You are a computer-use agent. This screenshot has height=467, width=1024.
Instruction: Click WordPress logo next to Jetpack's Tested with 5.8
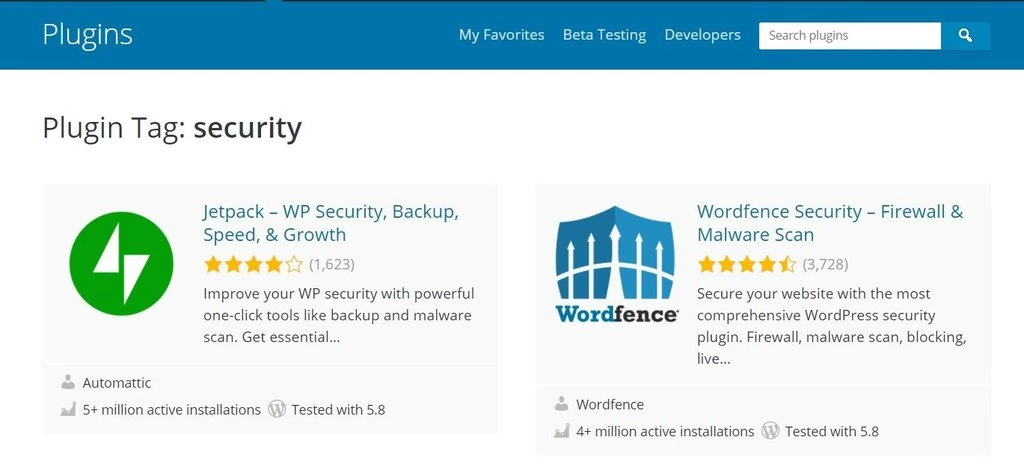point(277,409)
